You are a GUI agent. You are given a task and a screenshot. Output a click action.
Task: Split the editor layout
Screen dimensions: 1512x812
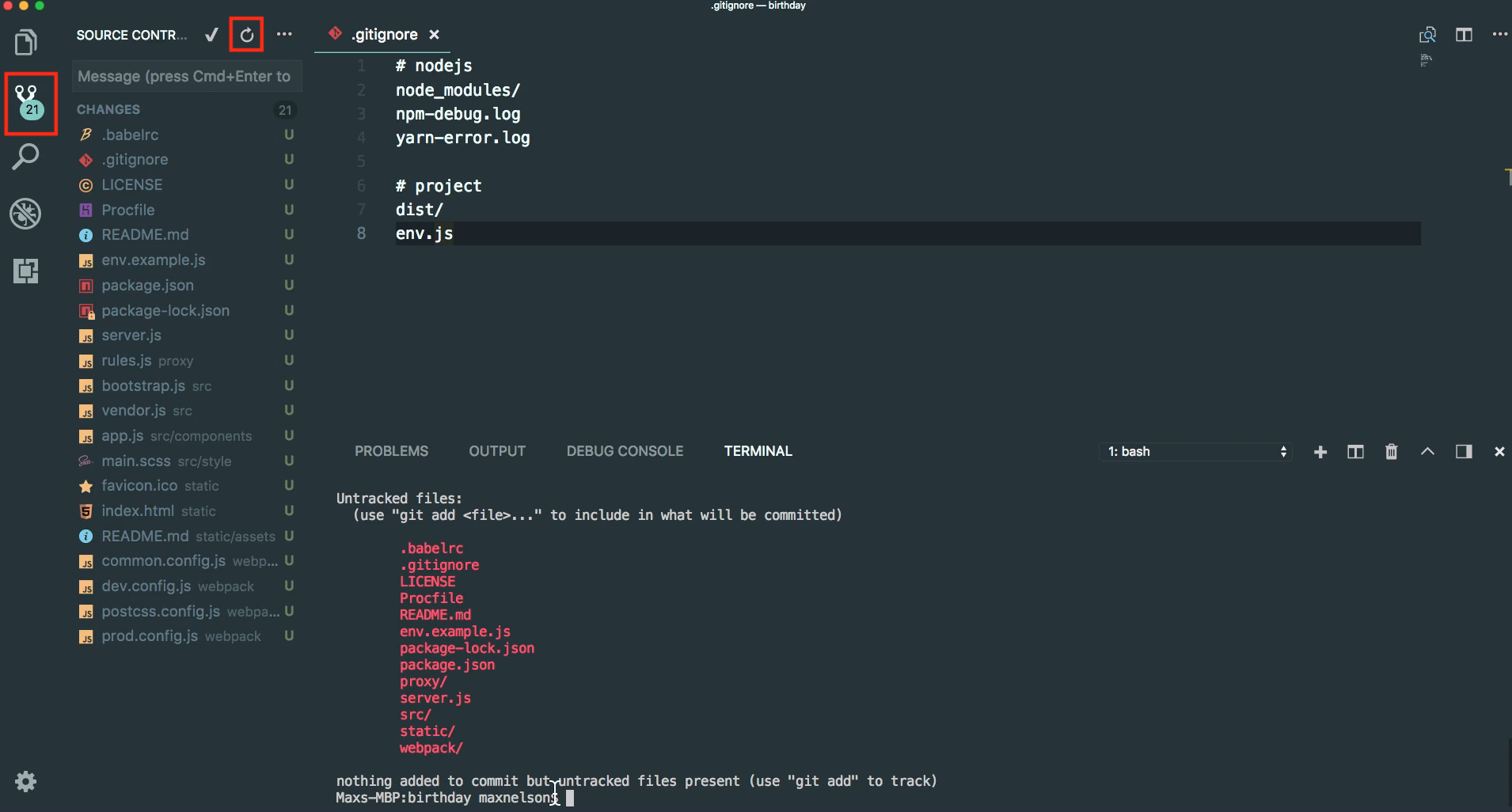point(1464,35)
